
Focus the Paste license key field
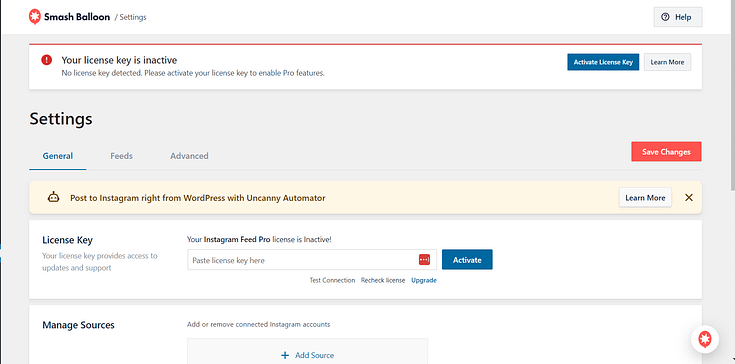312,260
